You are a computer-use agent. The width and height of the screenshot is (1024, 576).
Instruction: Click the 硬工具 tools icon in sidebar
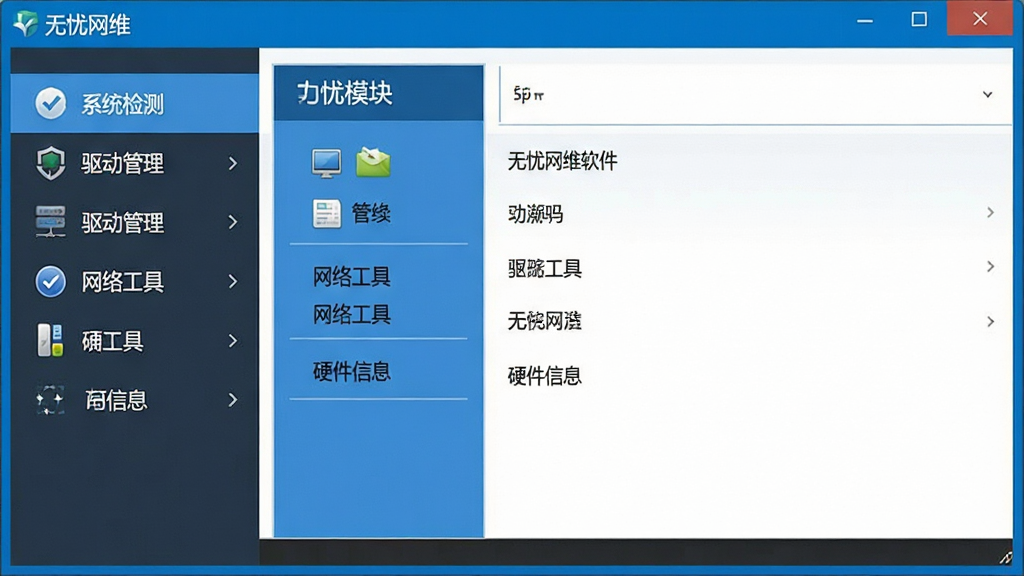(50, 340)
